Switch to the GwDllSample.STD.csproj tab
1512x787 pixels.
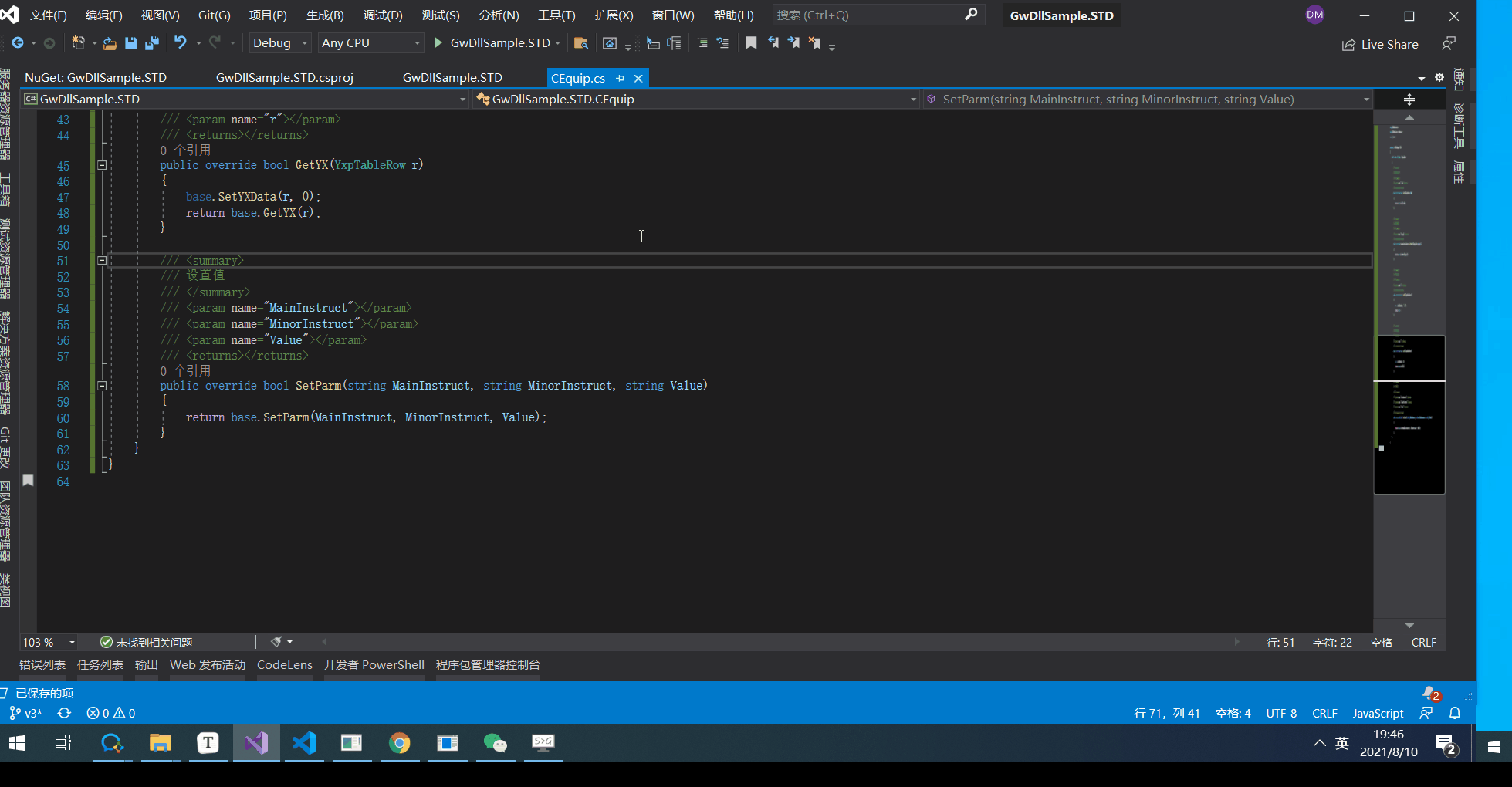284,78
